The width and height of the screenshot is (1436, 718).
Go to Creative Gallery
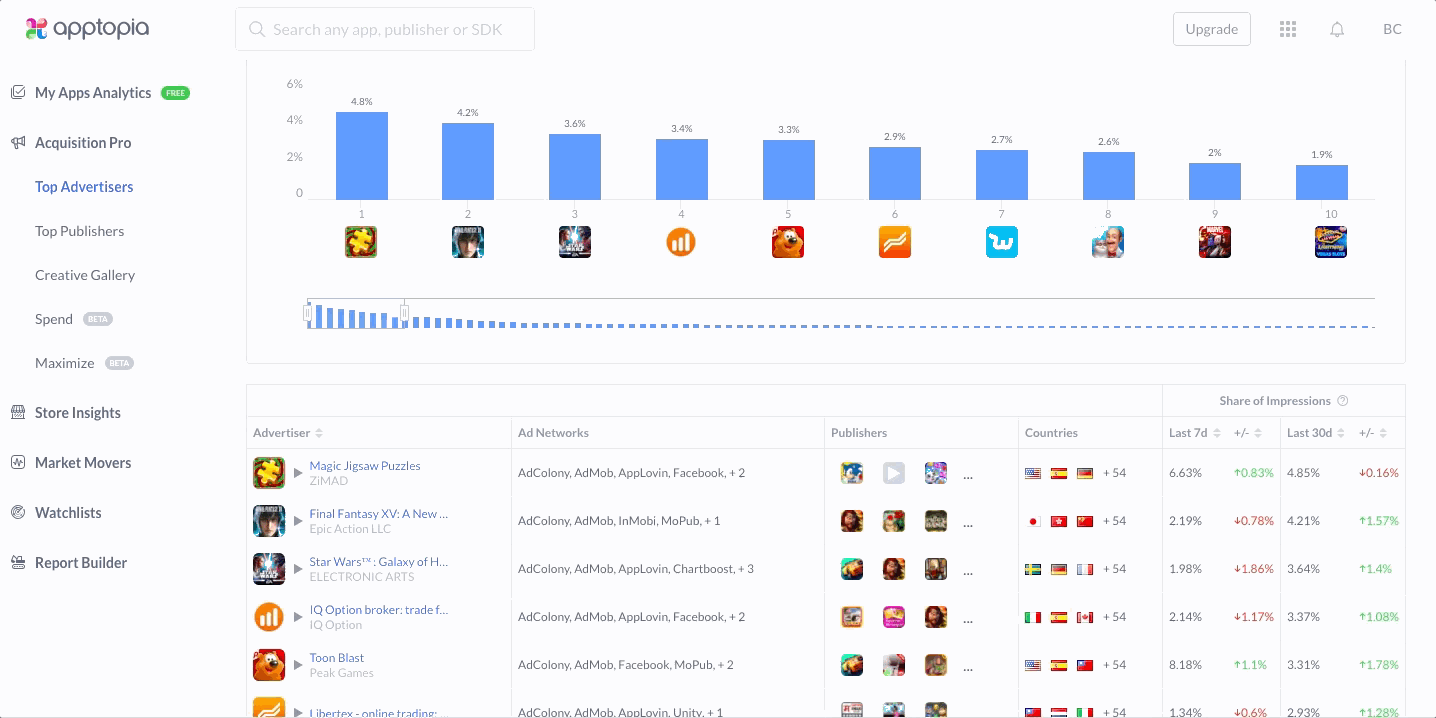[x=85, y=275]
